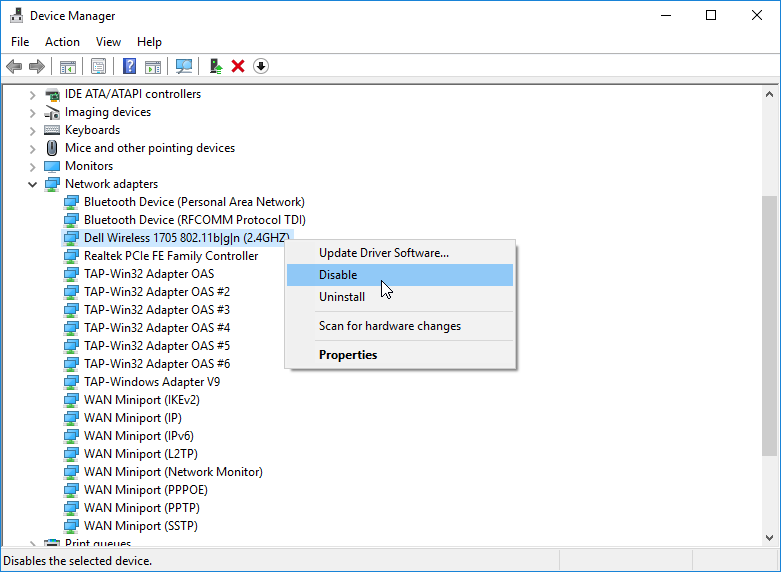This screenshot has width=781, height=572.
Task: Select WAN Miniport (Network Monitor)
Action: 173,472
